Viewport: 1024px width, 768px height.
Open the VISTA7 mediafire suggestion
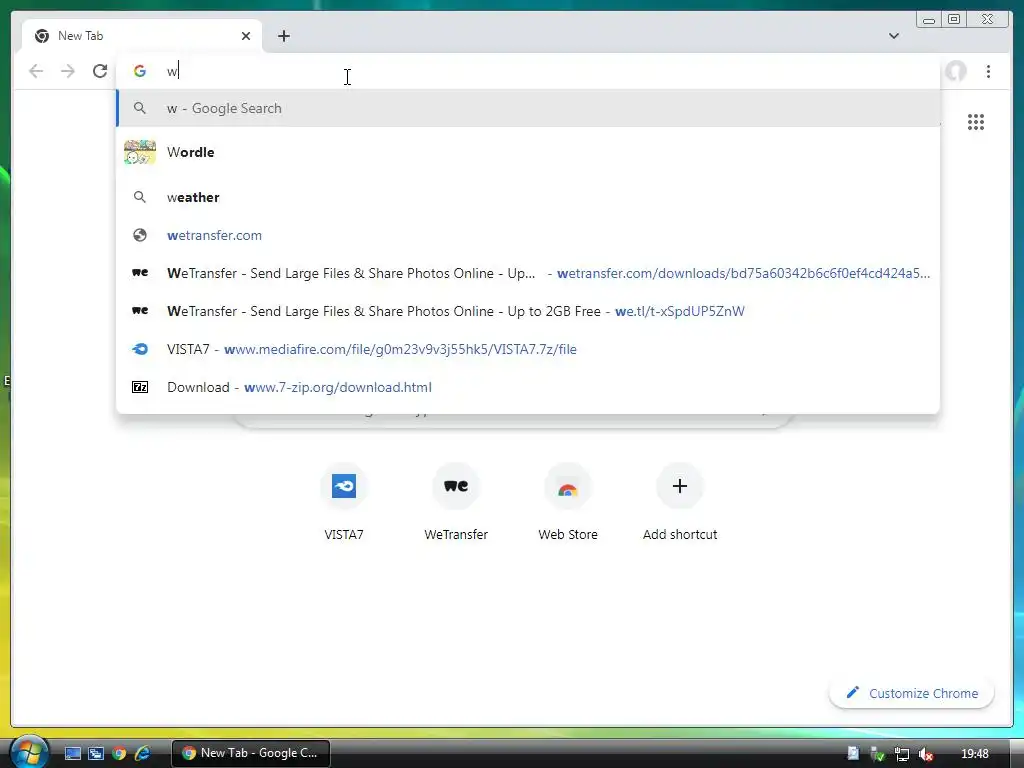point(528,349)
